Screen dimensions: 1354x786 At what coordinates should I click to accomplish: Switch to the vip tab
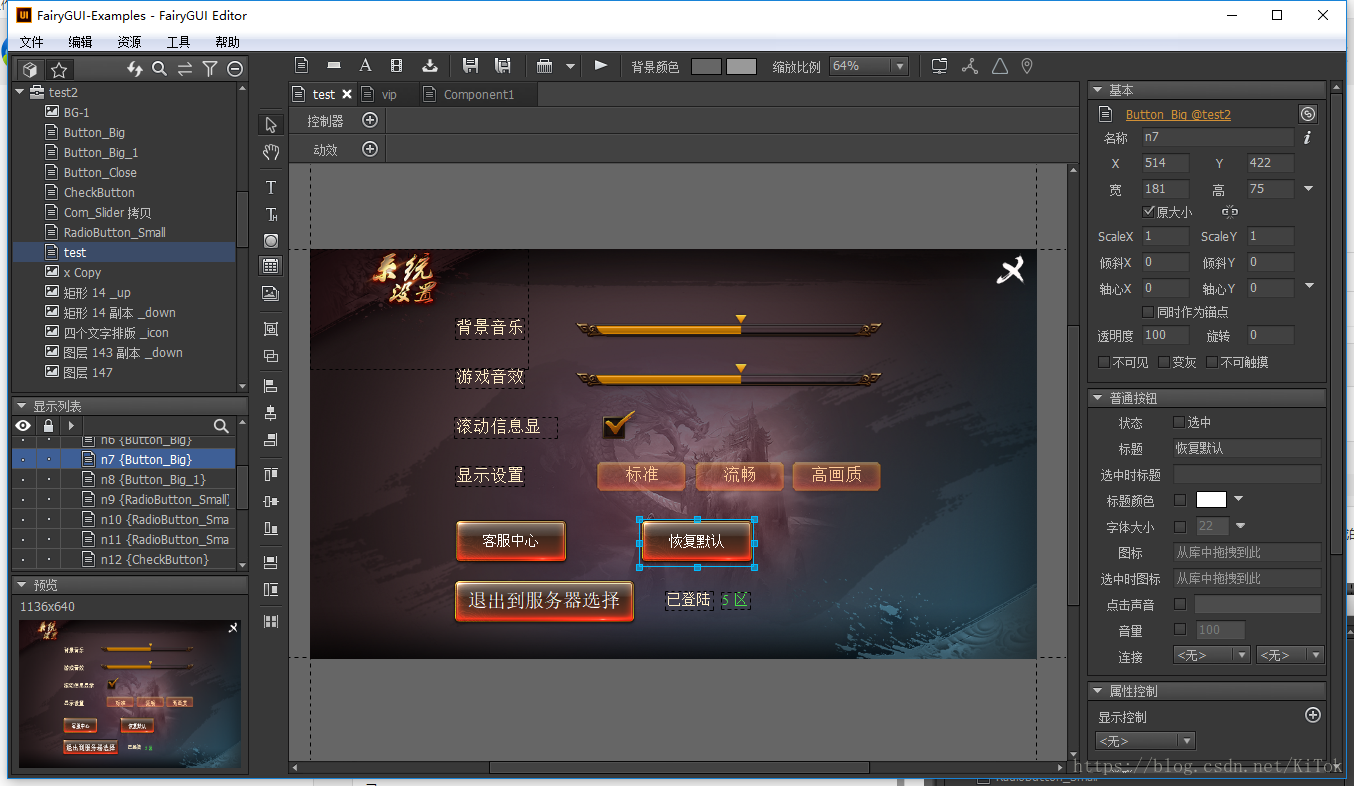388,93
